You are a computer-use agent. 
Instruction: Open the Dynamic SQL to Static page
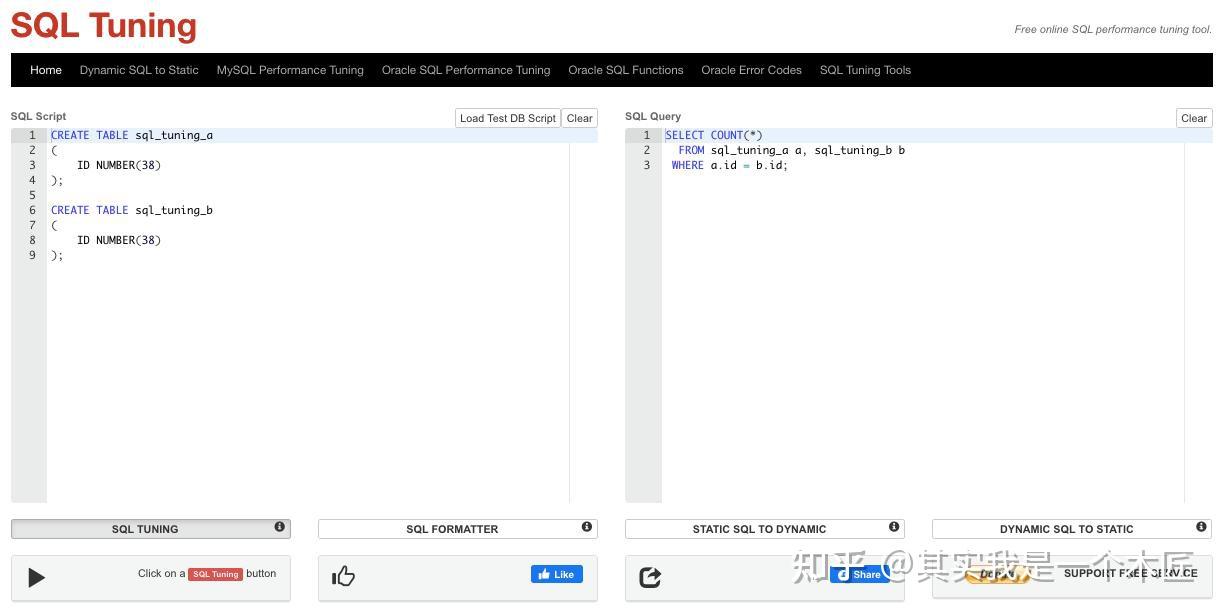[x=139, y=70]
